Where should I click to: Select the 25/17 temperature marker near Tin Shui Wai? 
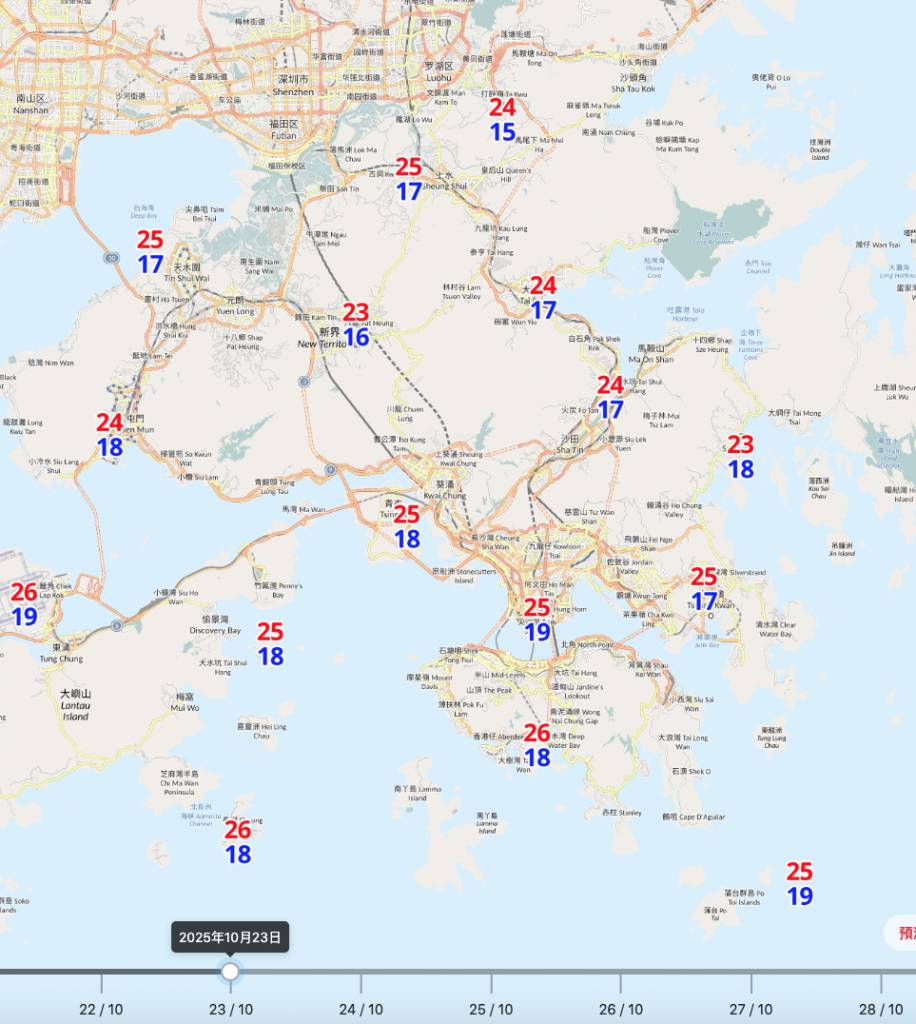[x=150, y=252]
